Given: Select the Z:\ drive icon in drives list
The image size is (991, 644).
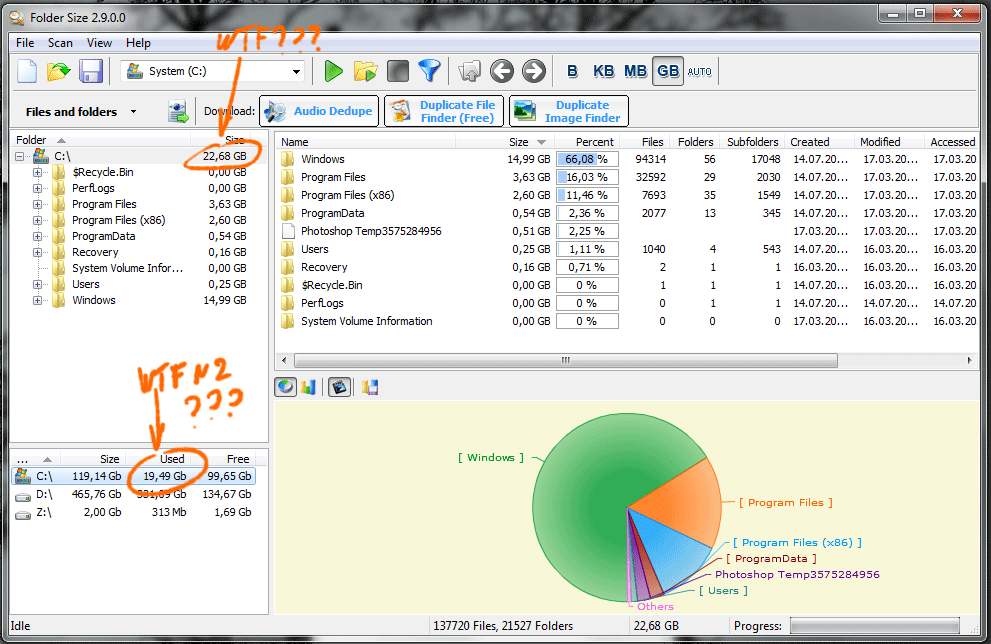Looking at the screenshot, I should click(x=23, y=514).
